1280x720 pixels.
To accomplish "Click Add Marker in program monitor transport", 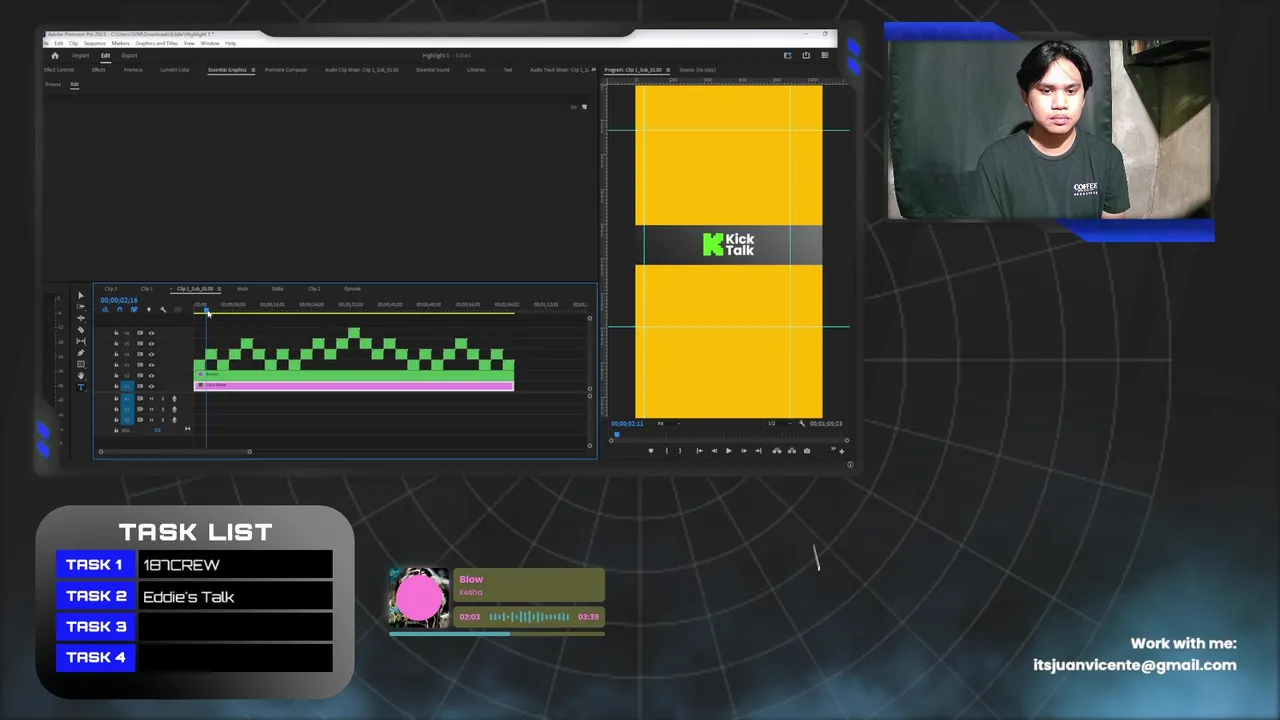I will (651, 451).
